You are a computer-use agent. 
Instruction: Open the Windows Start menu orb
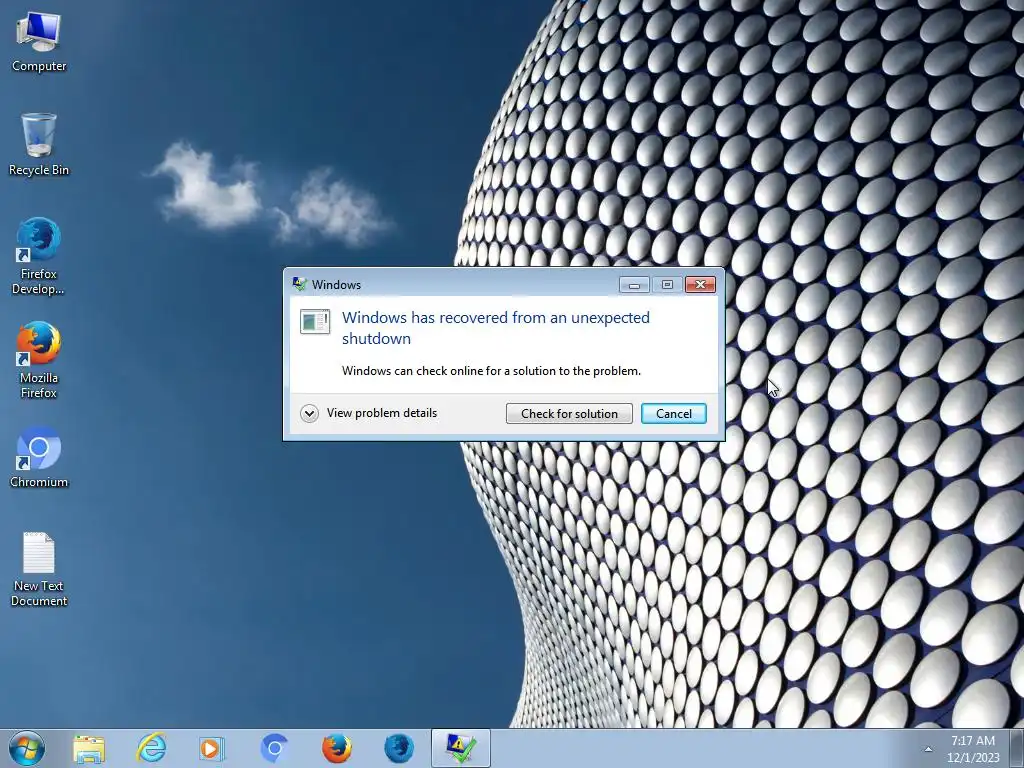tap(27, 748)
